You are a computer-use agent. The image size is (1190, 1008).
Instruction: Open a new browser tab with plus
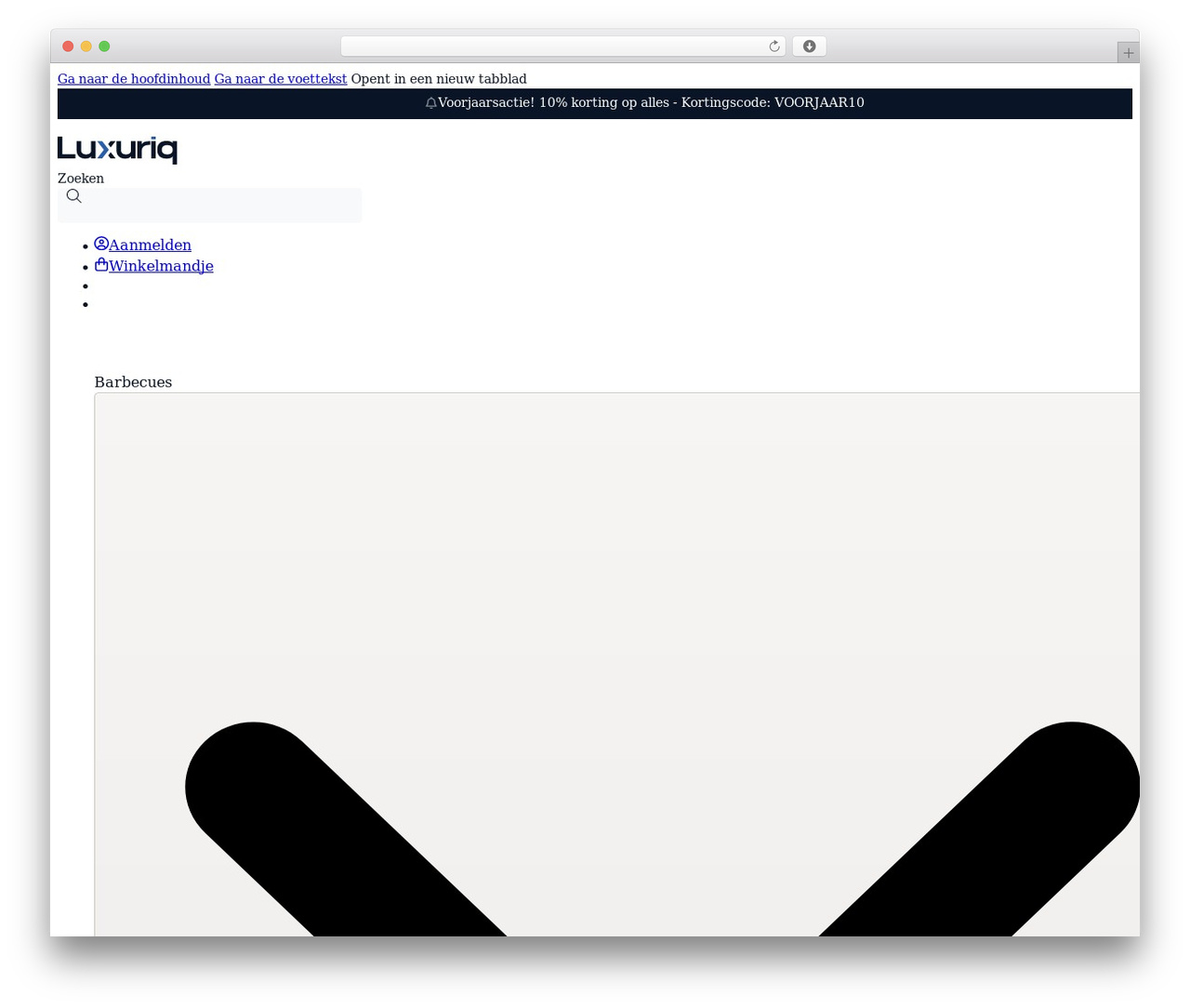(x=1128, y=53)
